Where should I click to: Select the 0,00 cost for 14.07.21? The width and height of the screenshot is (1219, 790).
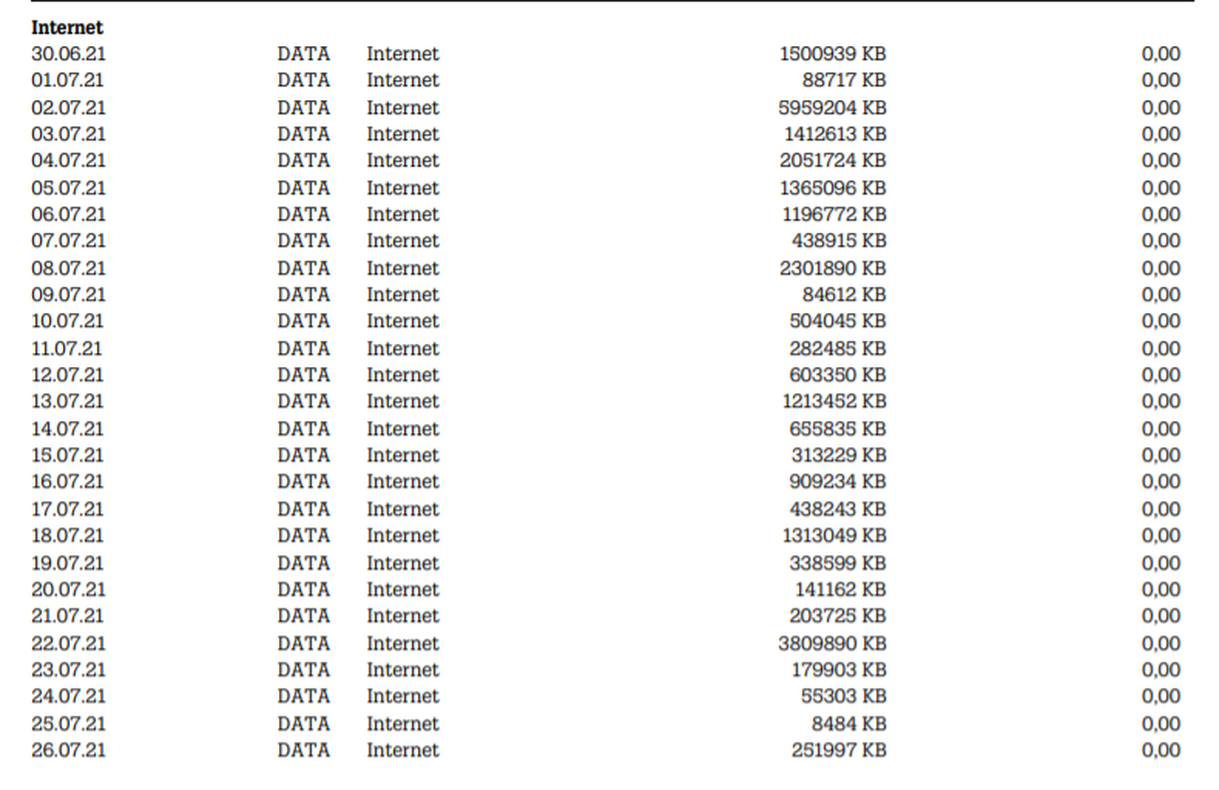(1160, 429)
